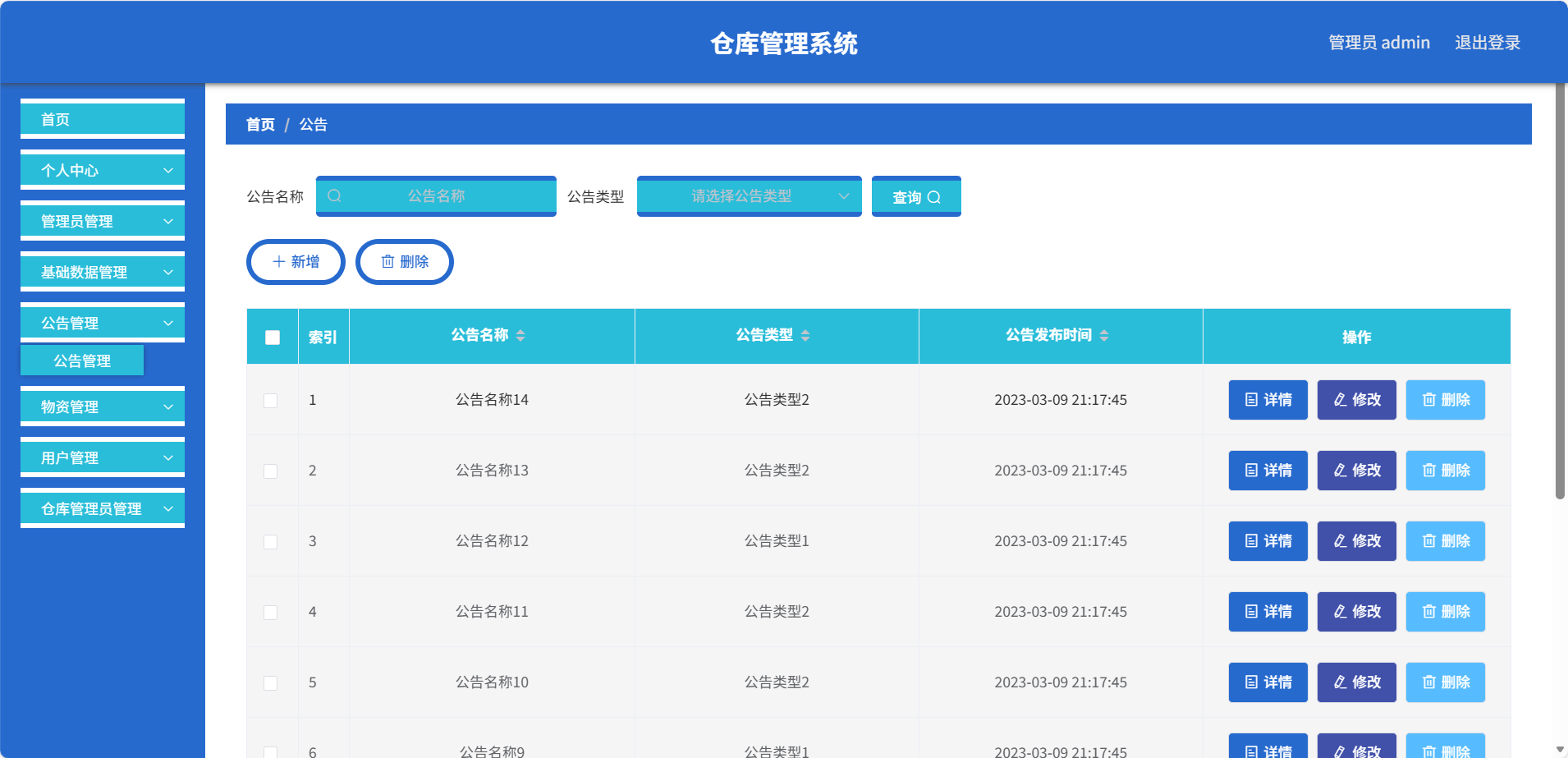Click 修改 for 公告名称12 row

coord(1357,541)
